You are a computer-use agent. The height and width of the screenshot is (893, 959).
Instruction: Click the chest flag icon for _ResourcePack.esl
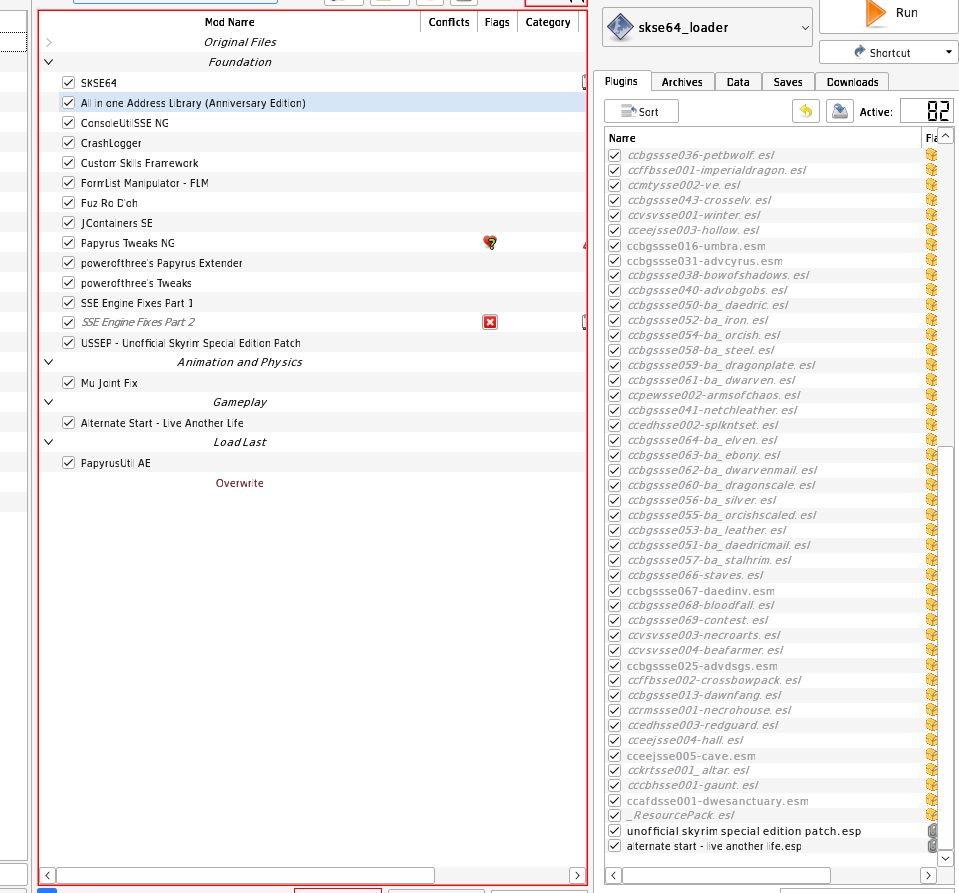click(x=931, y=815)
